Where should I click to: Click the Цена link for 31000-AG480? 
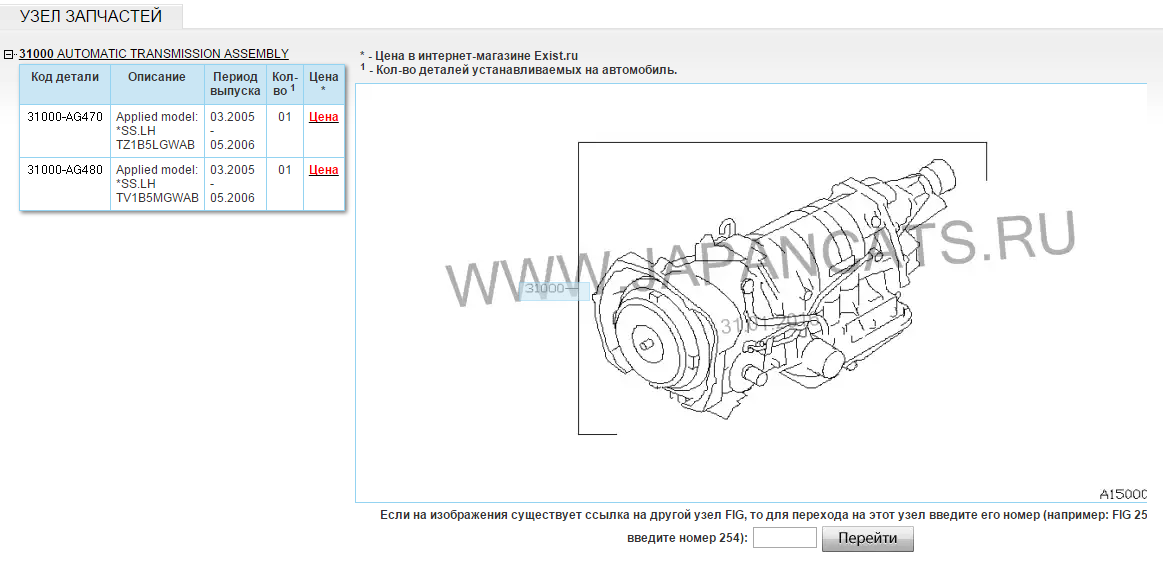tap(323, 170)
